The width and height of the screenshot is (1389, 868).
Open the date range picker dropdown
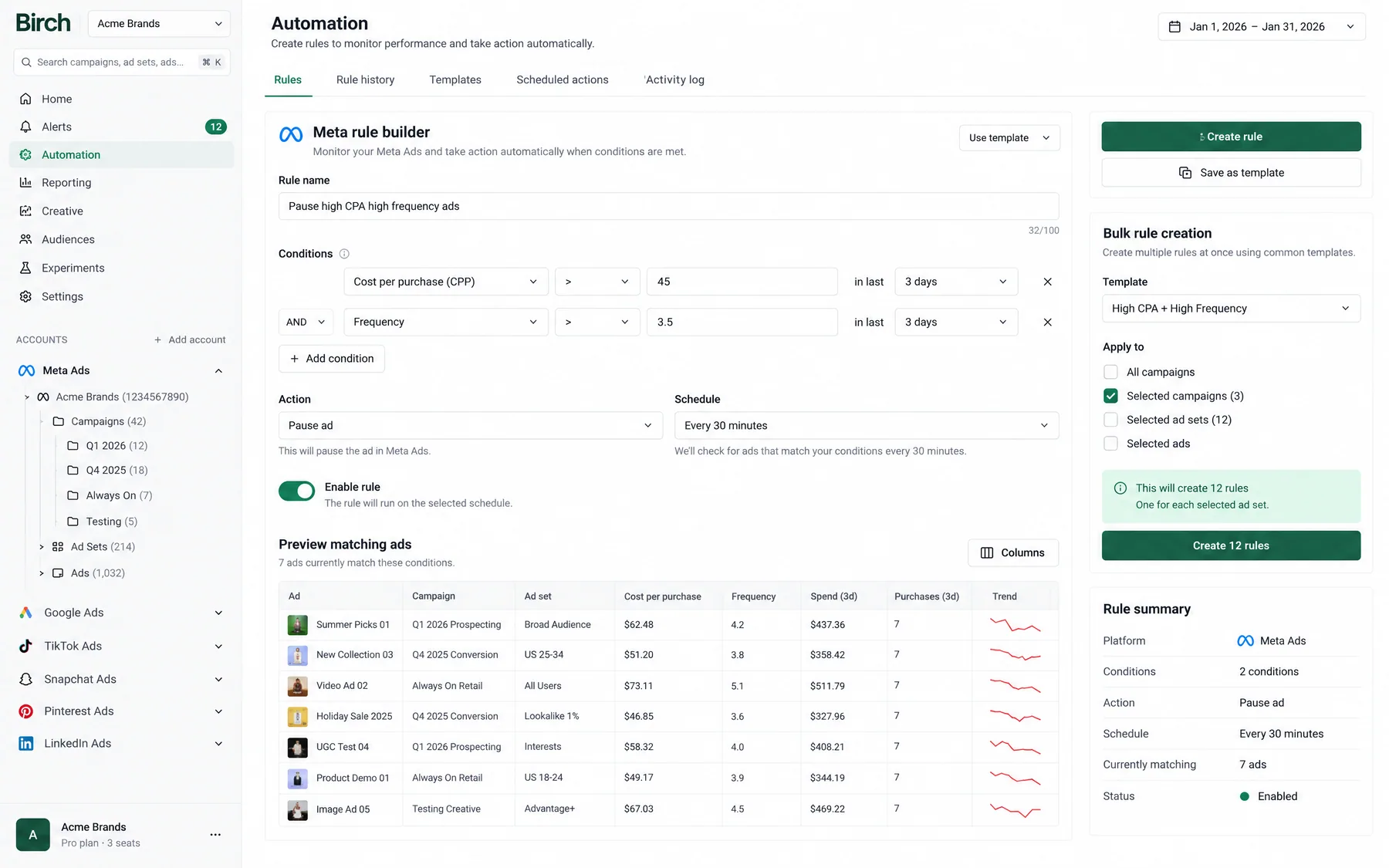[1262, 26]
